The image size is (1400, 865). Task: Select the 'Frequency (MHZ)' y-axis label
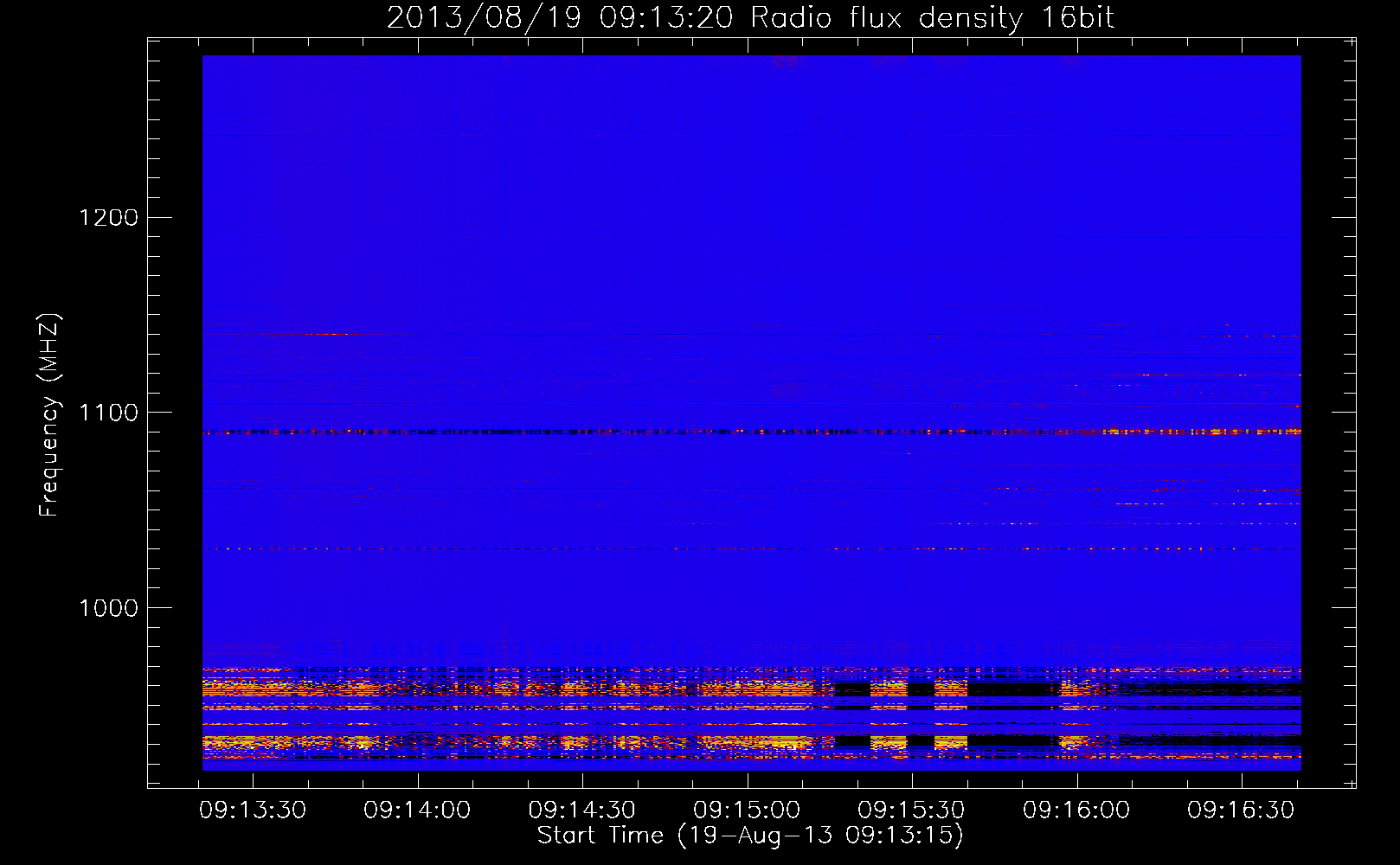coord(50,415)
